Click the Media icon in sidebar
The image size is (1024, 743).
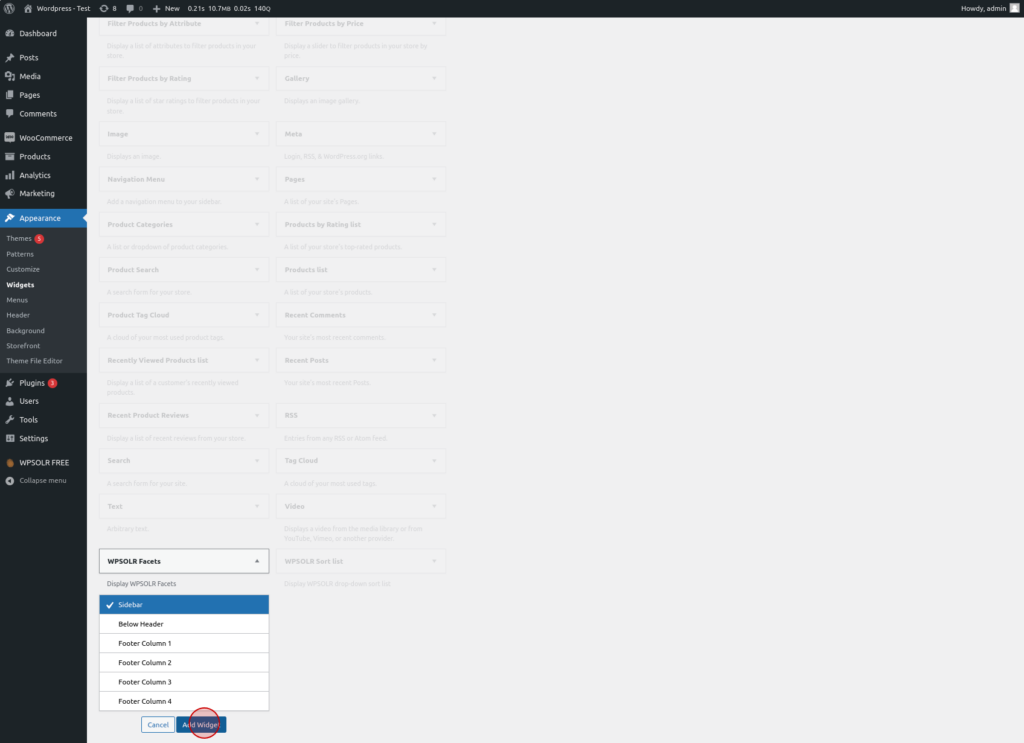(x=10, y=76)
